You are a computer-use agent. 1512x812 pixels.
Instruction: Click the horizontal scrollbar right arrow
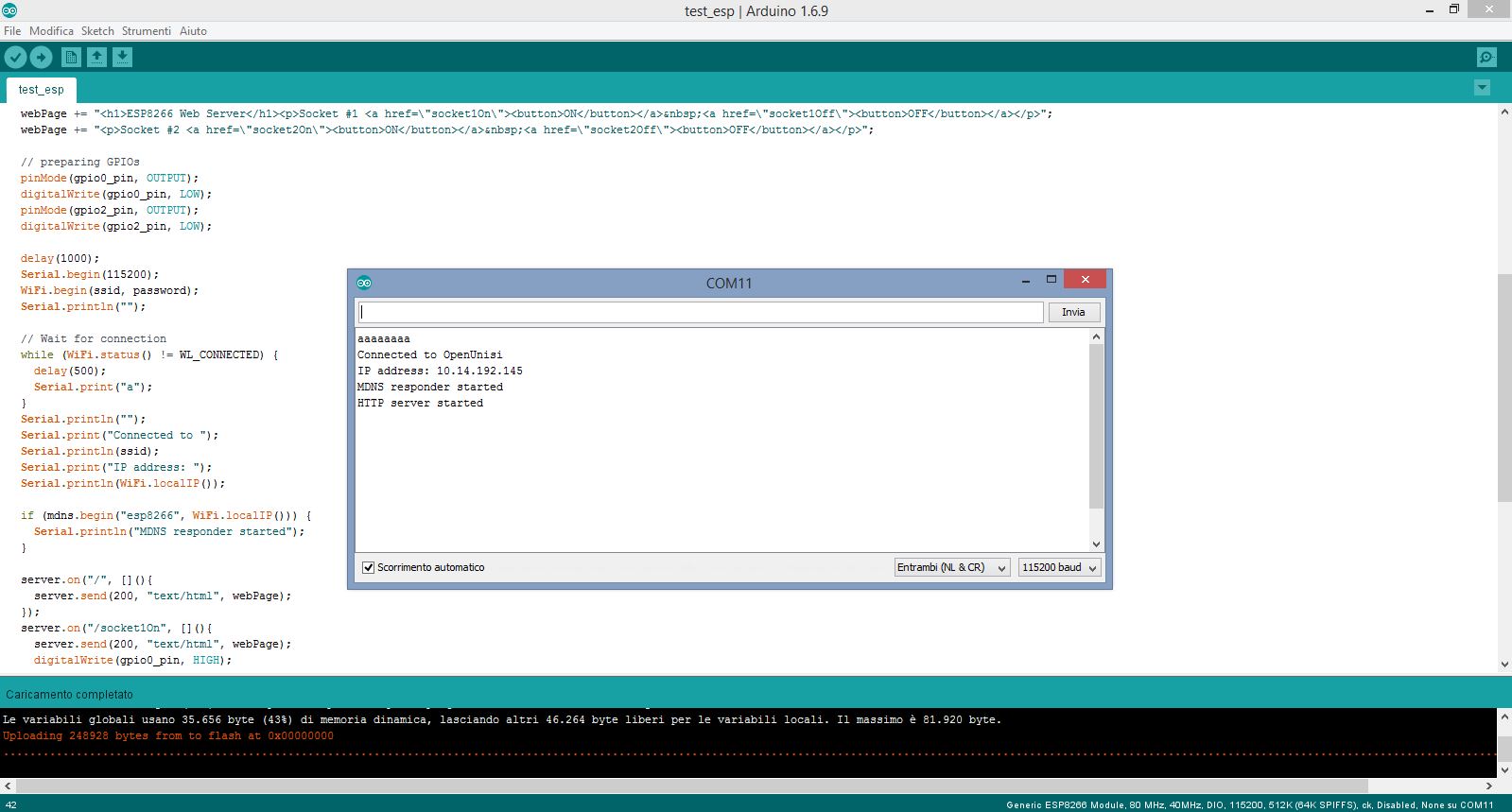pos(1489,786)
